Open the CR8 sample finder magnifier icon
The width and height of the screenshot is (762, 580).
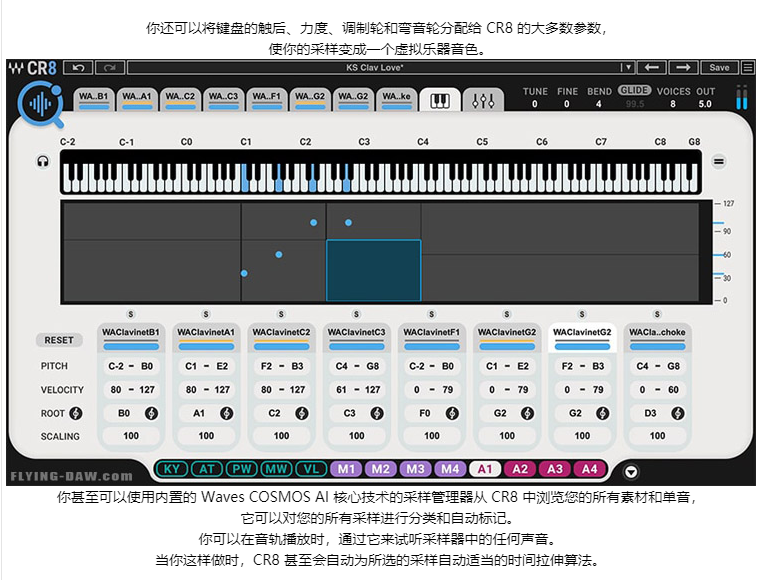pyautogui.click(x=41, y=104)
